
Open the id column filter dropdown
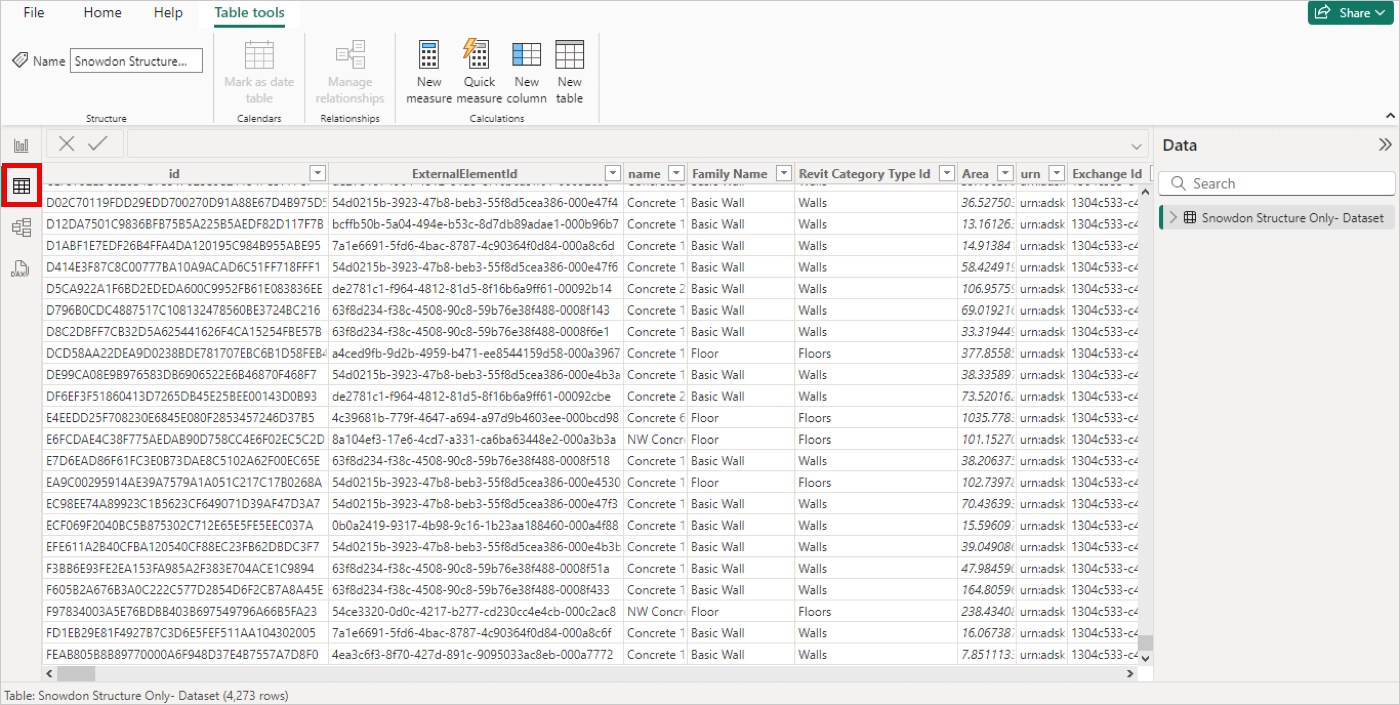click(318, 173)
